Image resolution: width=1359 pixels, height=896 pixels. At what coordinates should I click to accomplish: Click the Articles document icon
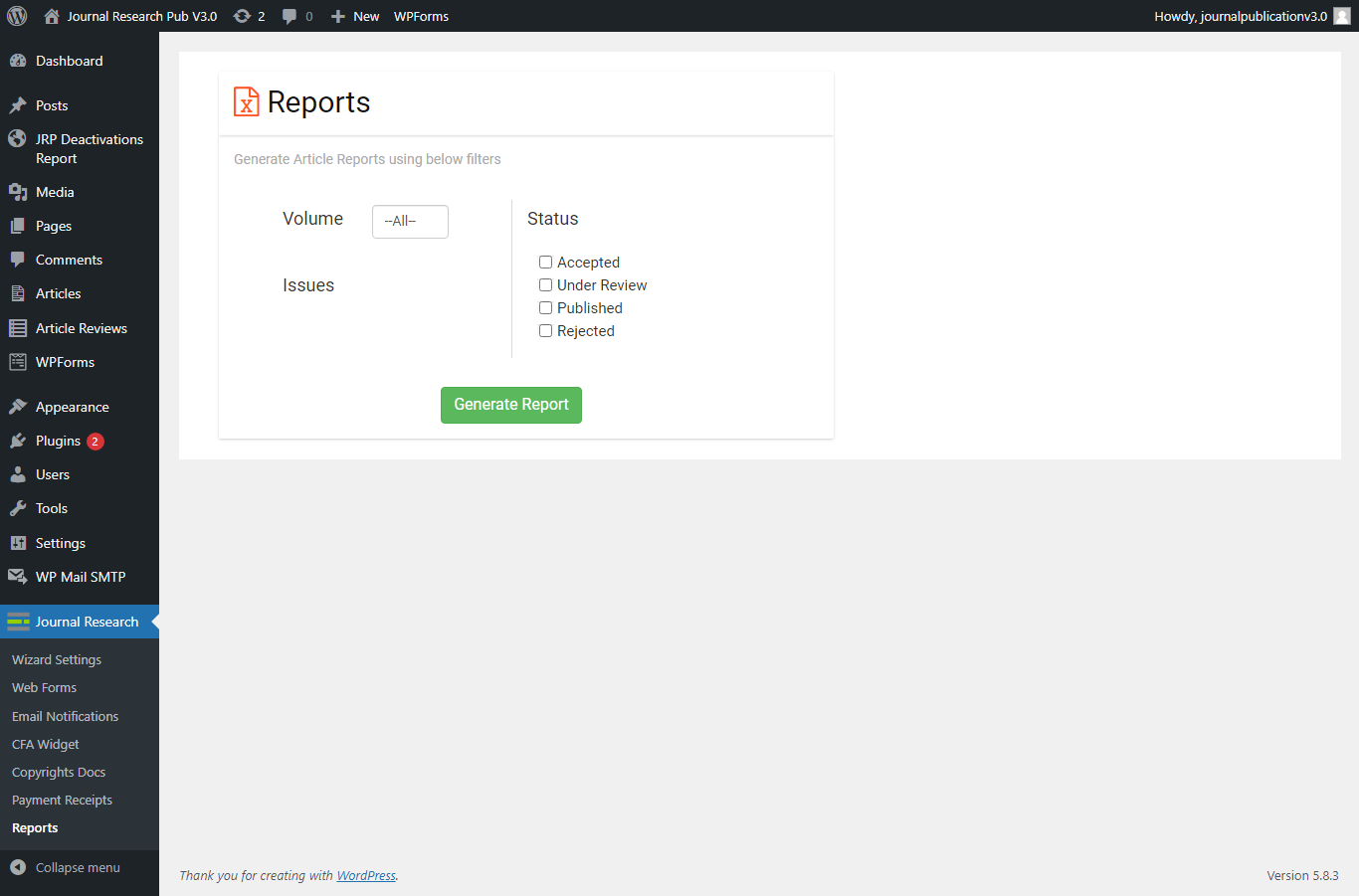coord(18,293)
